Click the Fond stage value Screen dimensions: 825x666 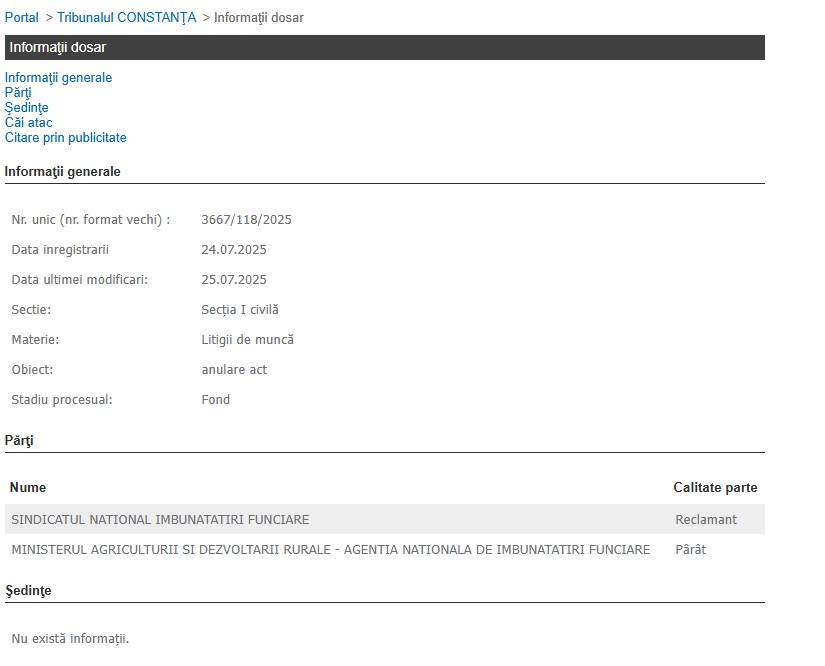click(x=216, y=399)
